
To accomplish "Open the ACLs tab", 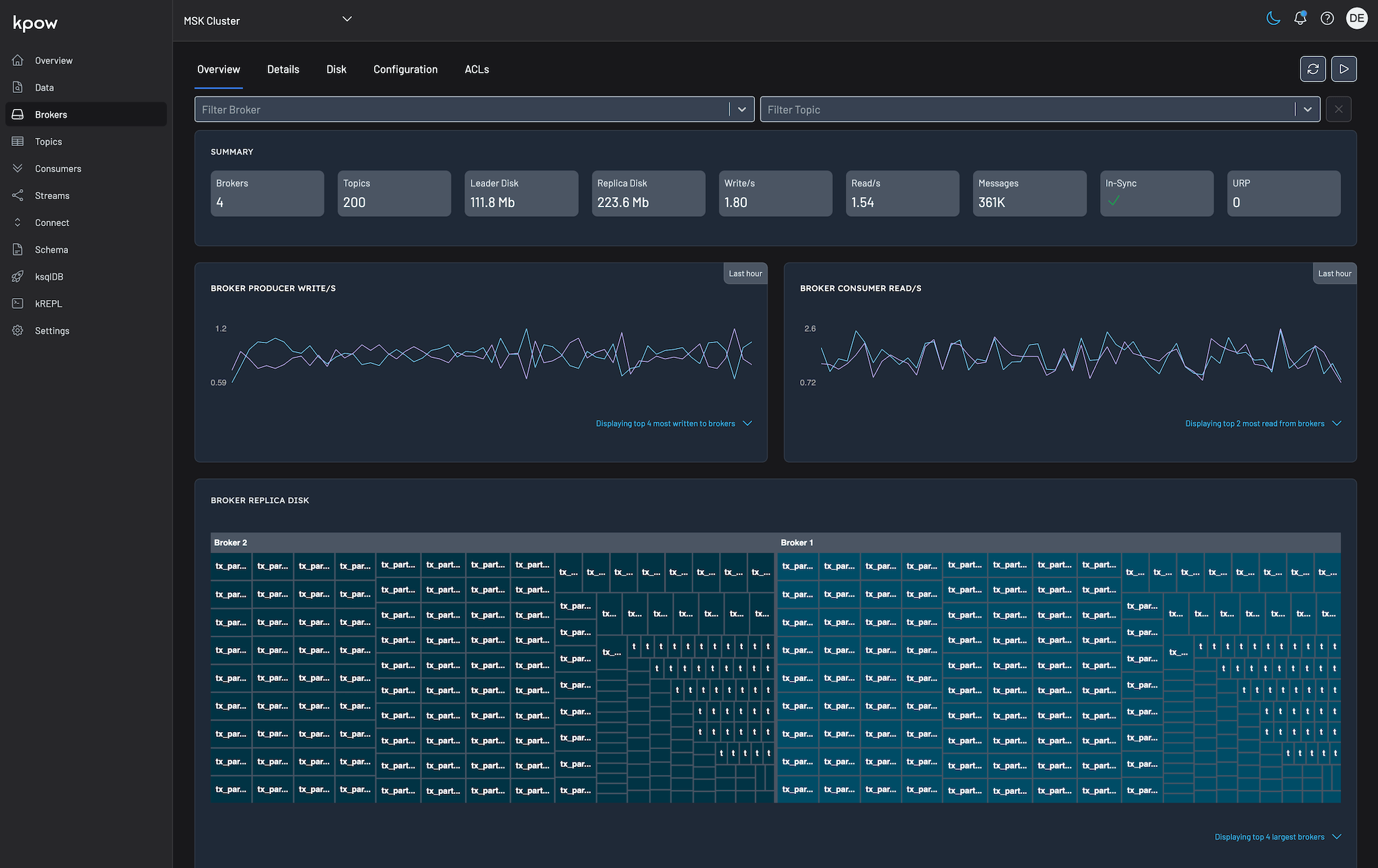I will [476, 69].
